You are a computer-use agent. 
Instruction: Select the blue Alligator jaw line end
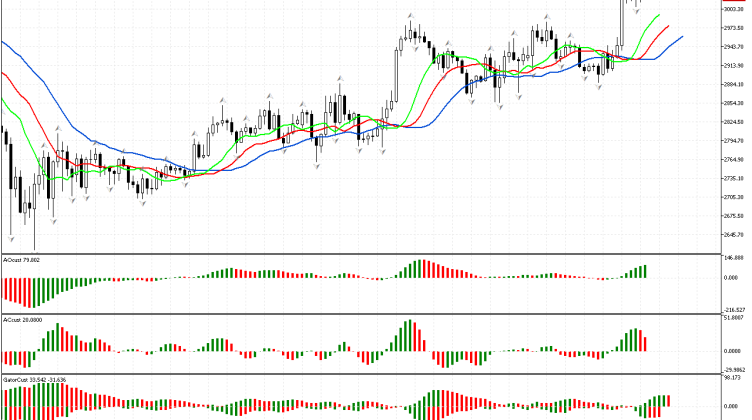(682, 37)
